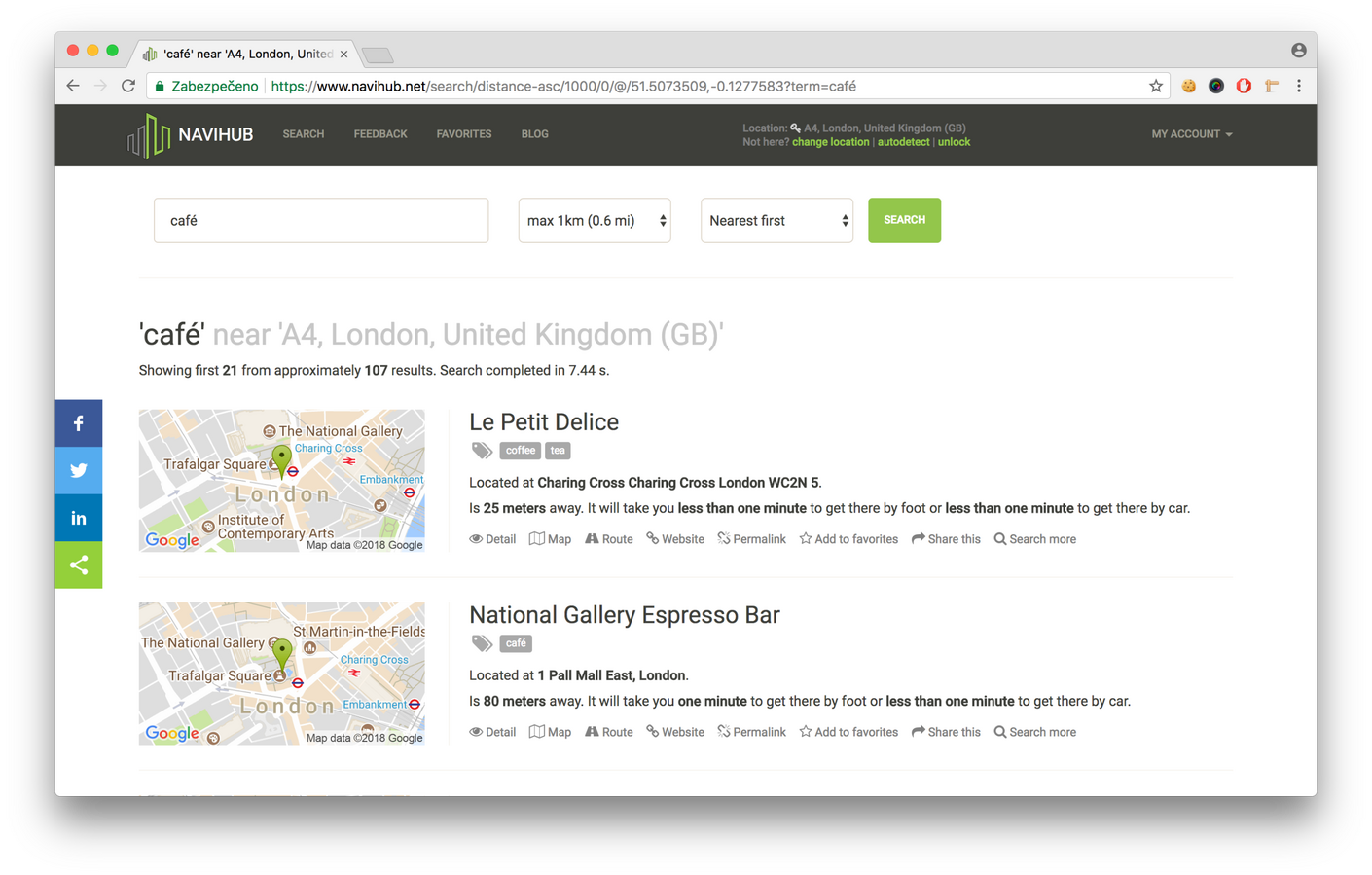Add Le Petit Delice to favorites
The image size is (1372, 875).
click(x=848, y=539)
